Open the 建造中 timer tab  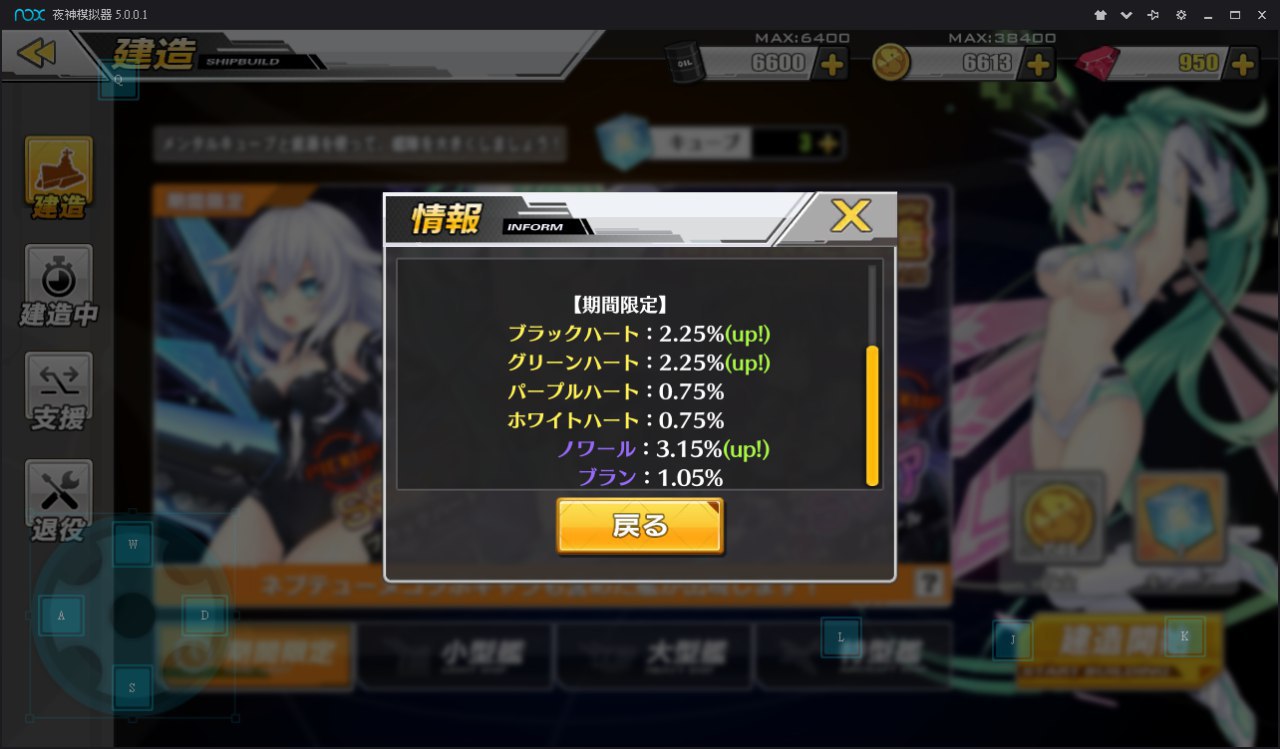click(x=59, y=287)
